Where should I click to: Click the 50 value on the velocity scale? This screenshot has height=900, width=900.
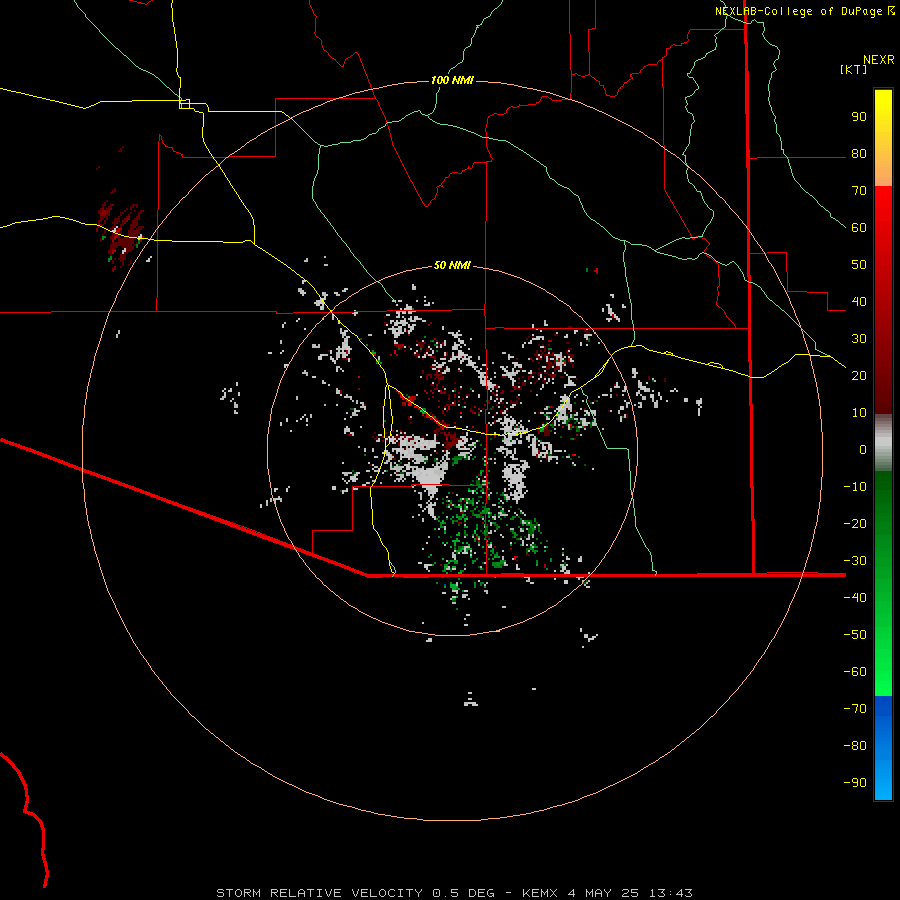pos(859,265)
